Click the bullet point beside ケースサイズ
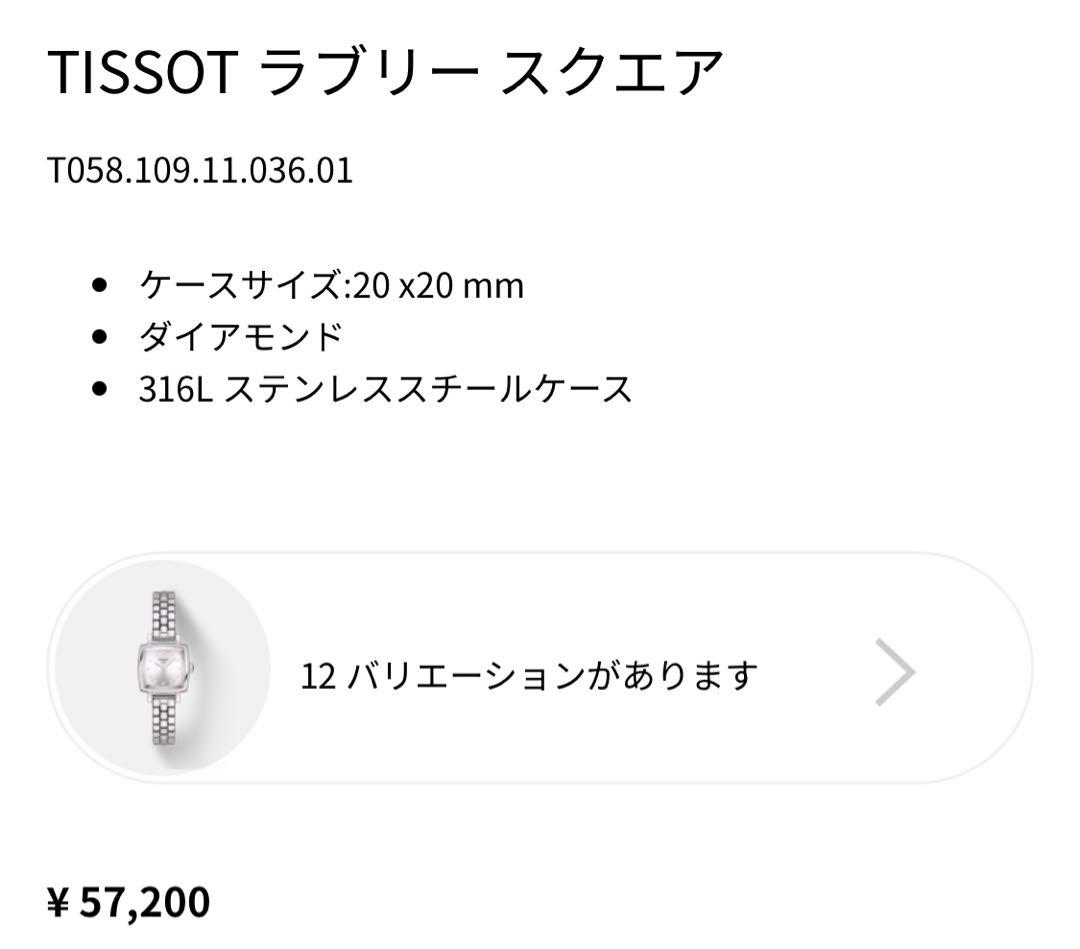The width and height of the screenshot is (1080, 949). [x=99, y=285]
